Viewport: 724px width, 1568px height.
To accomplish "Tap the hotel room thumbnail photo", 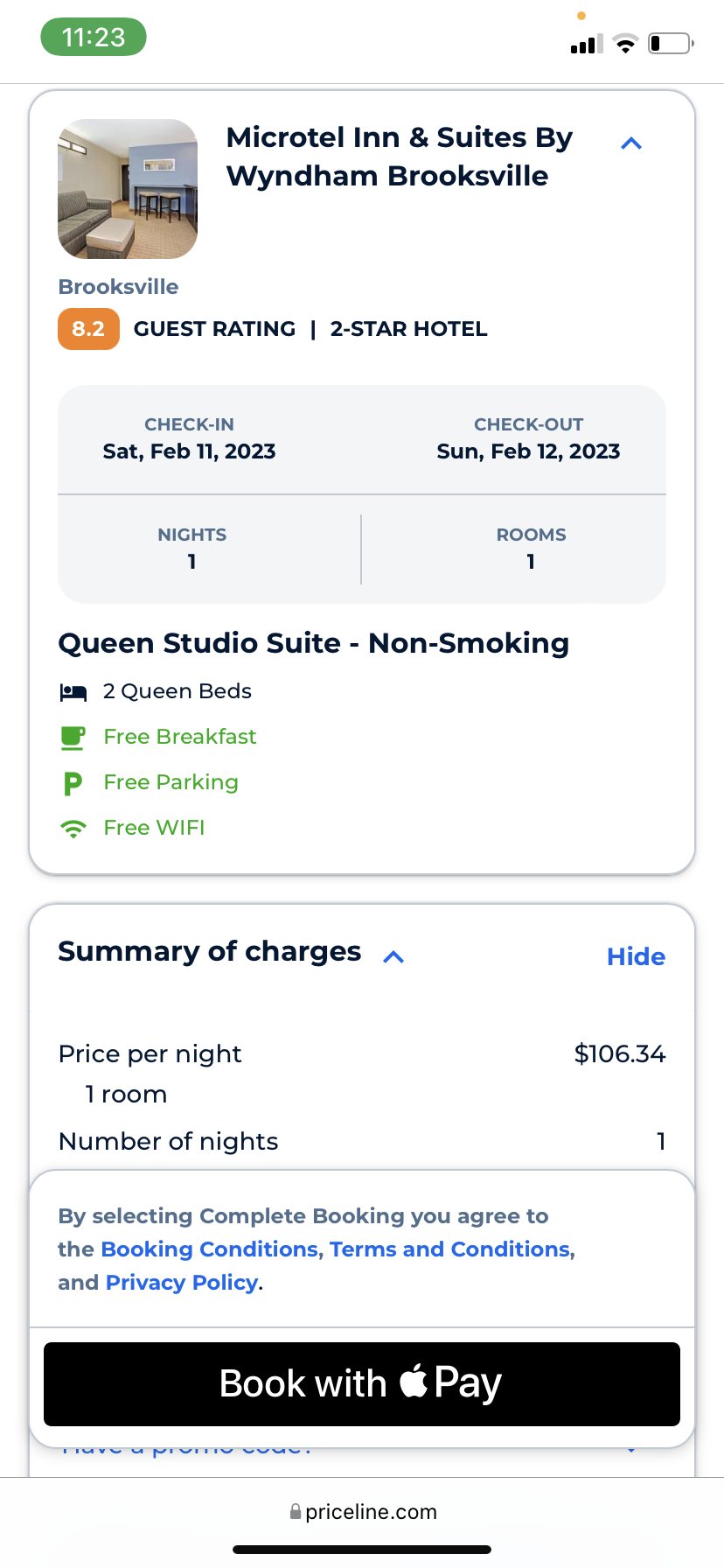I will (128, 189).
